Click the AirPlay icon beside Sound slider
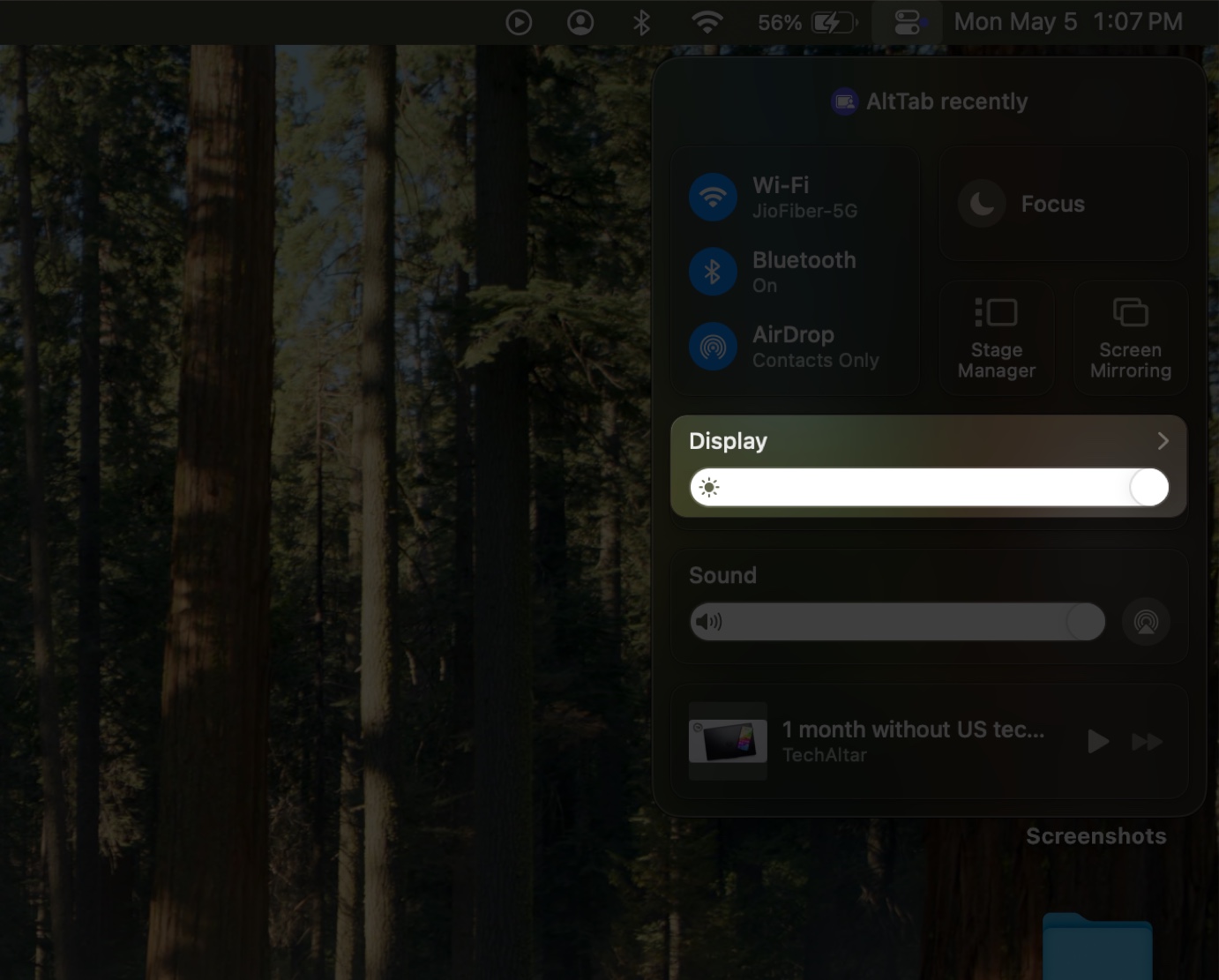1219x980 pixels. [x=1146, y=621]
